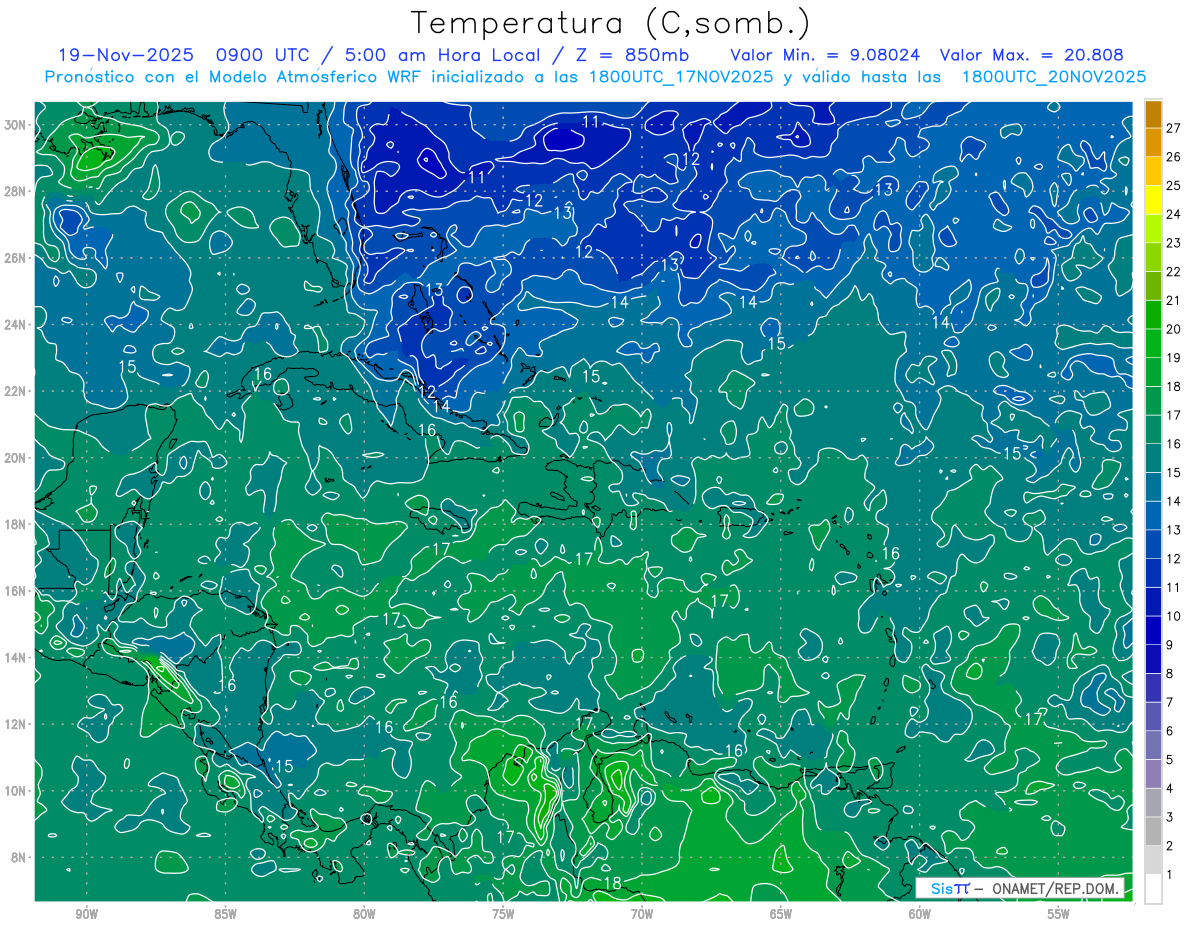Click the 55W longitude axis label
Screen dimensions: 1200x927
click(x=1059, y=914)
